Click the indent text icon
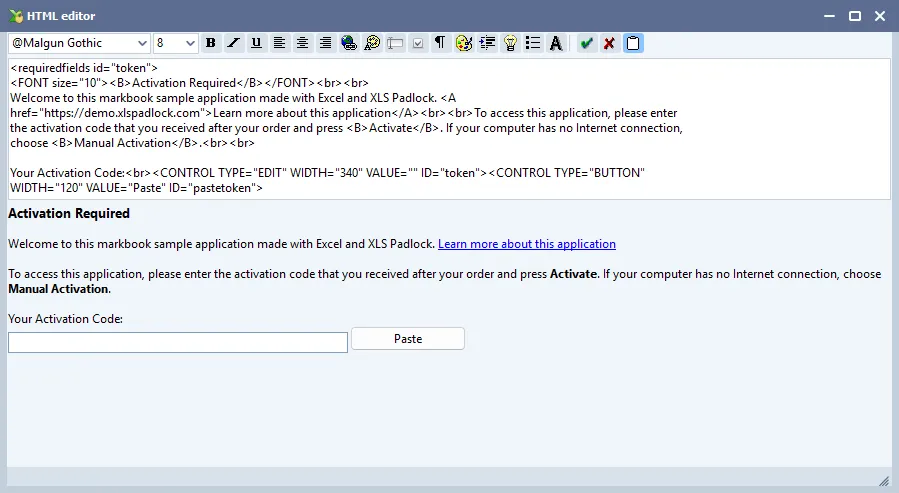 (x=487, y=43)
